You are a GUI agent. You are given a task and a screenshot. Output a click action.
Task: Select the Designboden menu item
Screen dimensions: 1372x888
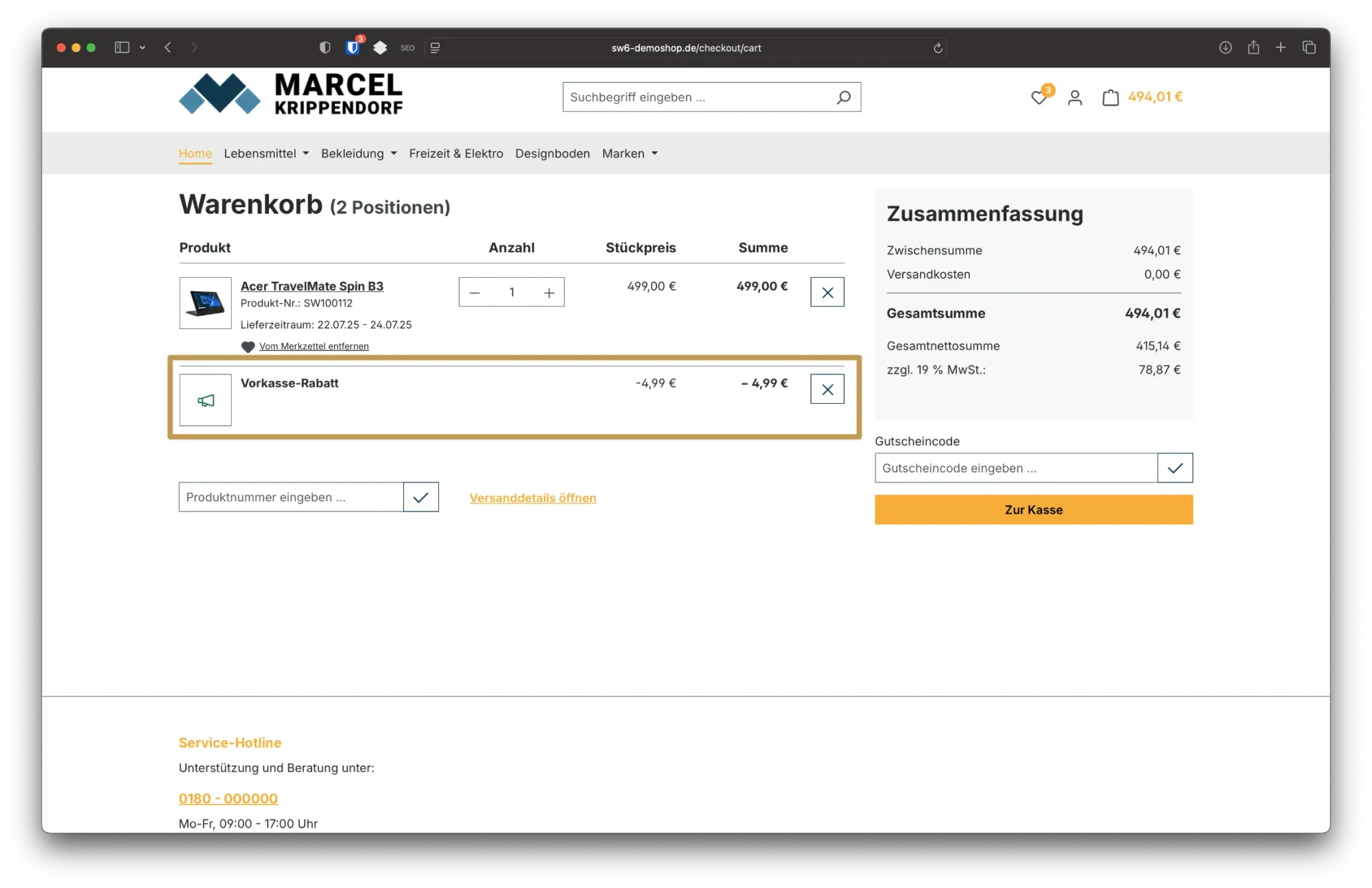(552, 153)
